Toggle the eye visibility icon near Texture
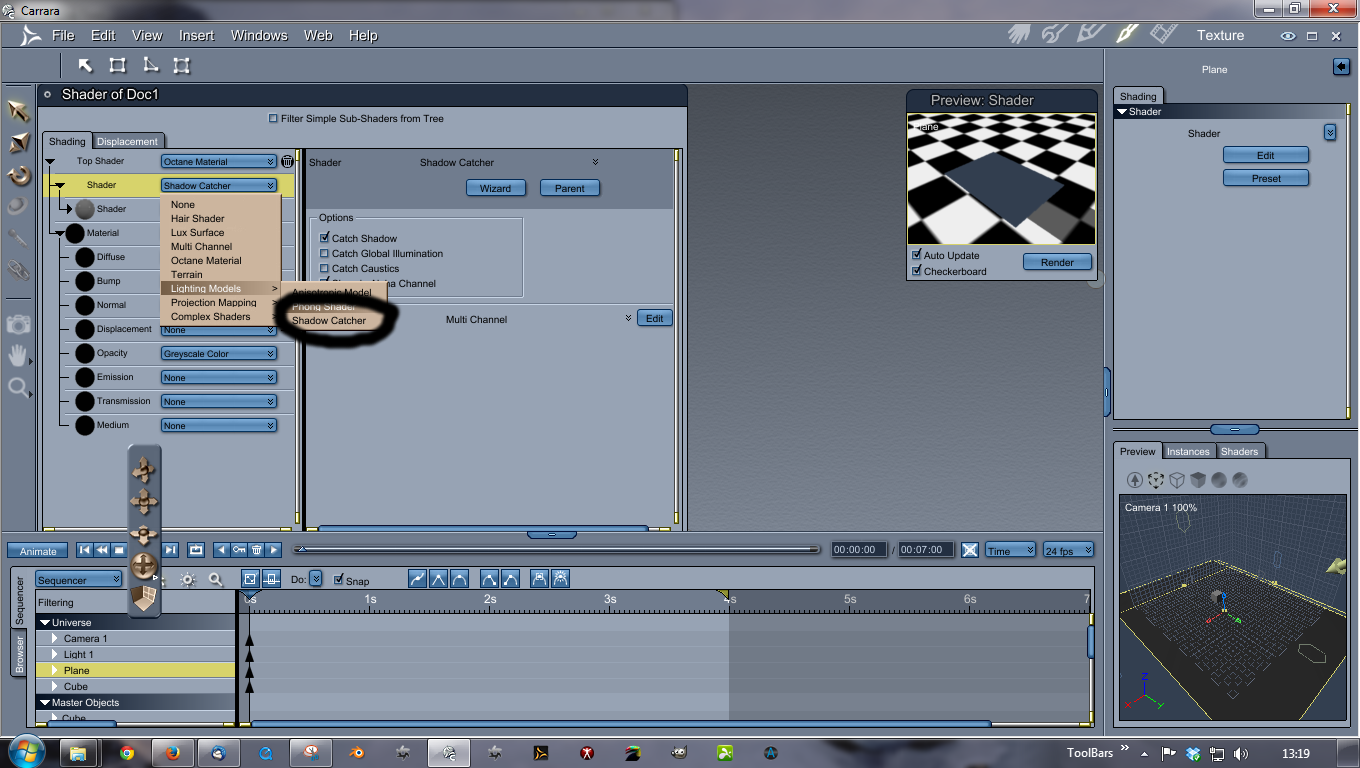1360x768 pixels. click(1288, 35)
